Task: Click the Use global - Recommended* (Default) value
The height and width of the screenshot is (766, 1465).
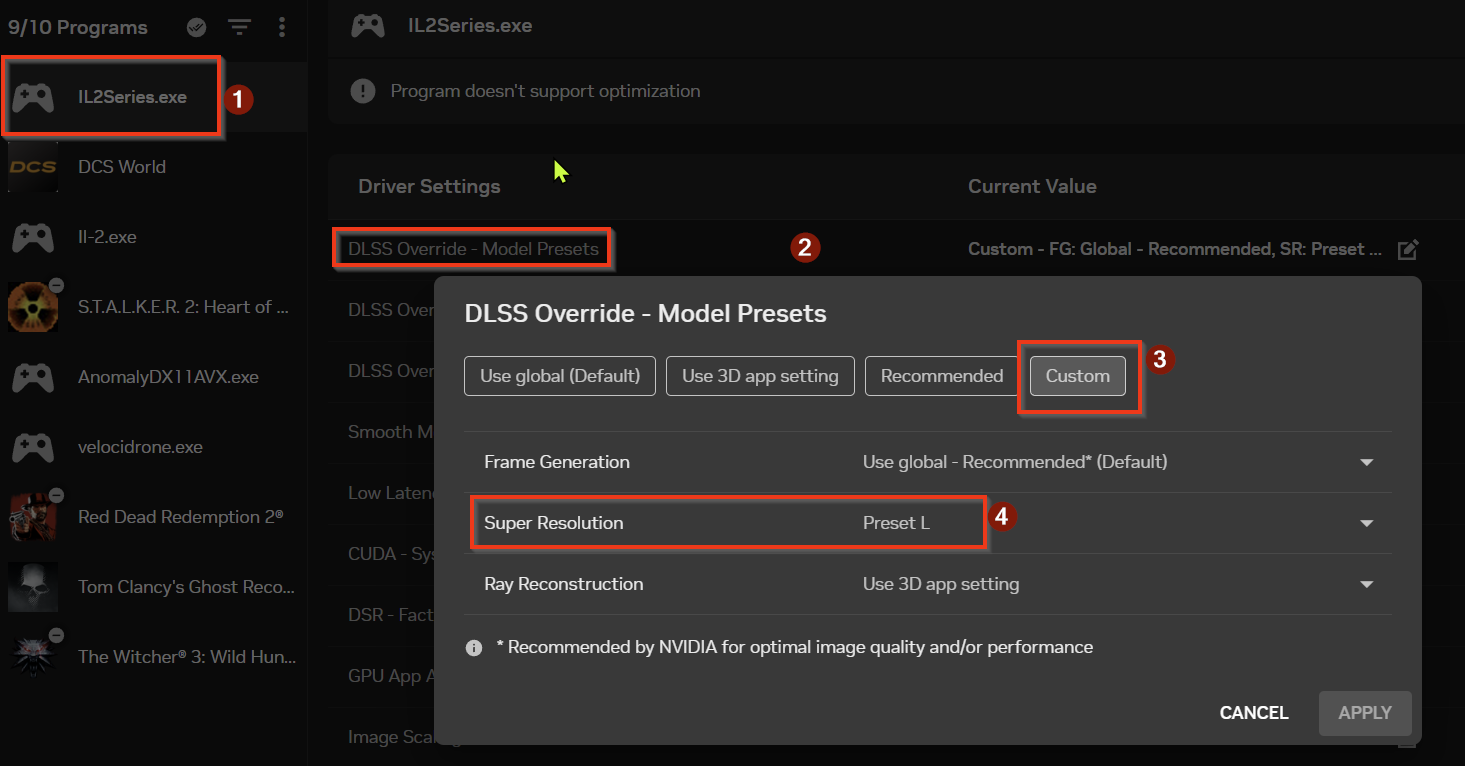Action: coord(1015,462)
